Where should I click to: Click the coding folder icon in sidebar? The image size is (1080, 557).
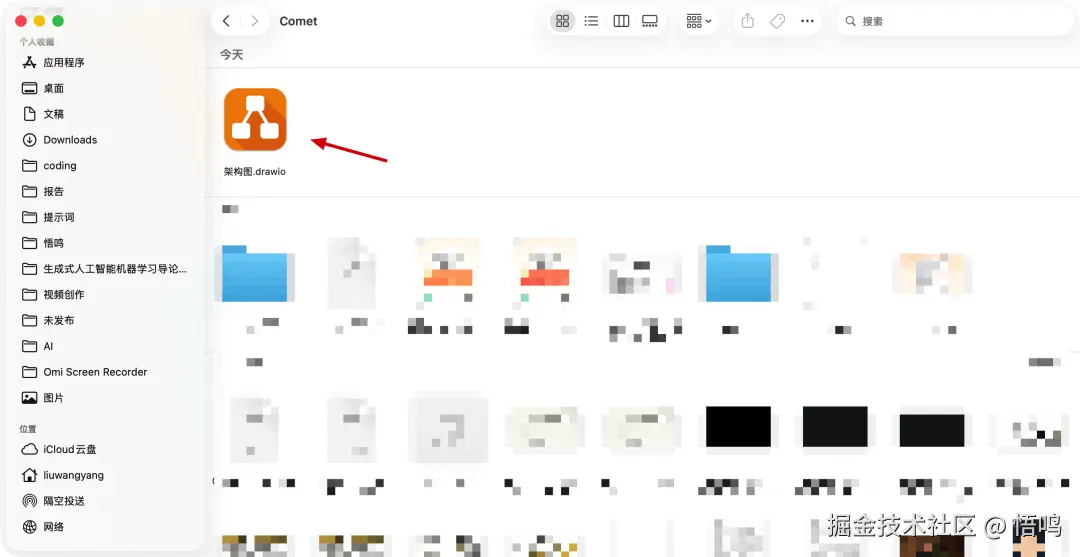pyautogui.click(x=29, y=166)
